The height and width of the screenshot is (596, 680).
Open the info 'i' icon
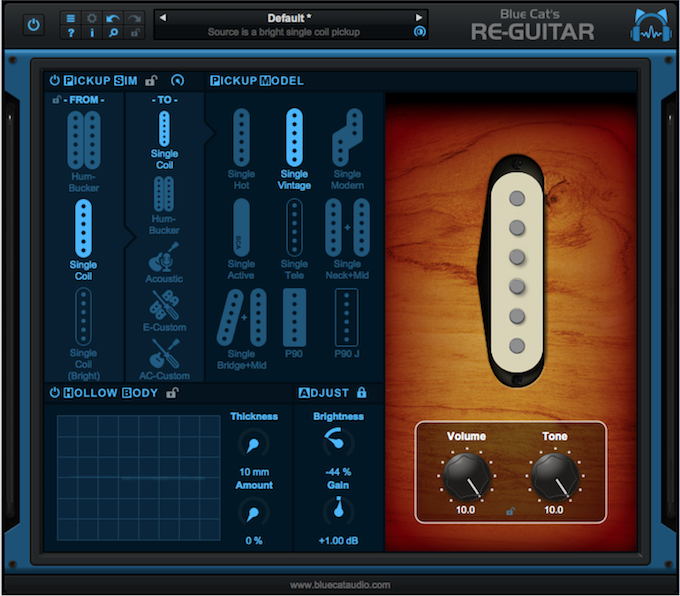92,33
